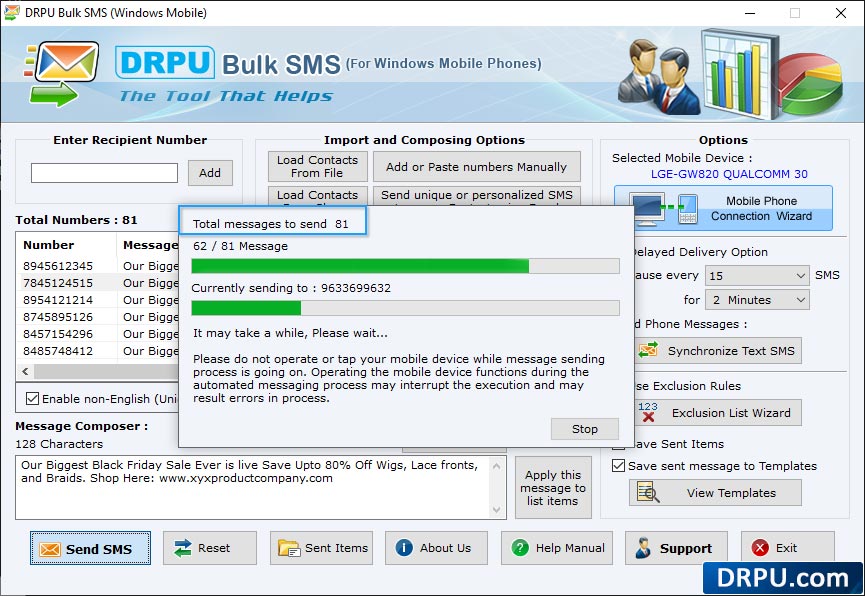This screenshot has height=596, width=865.
Task: Click the Reset button label
Action: (214, 548)
